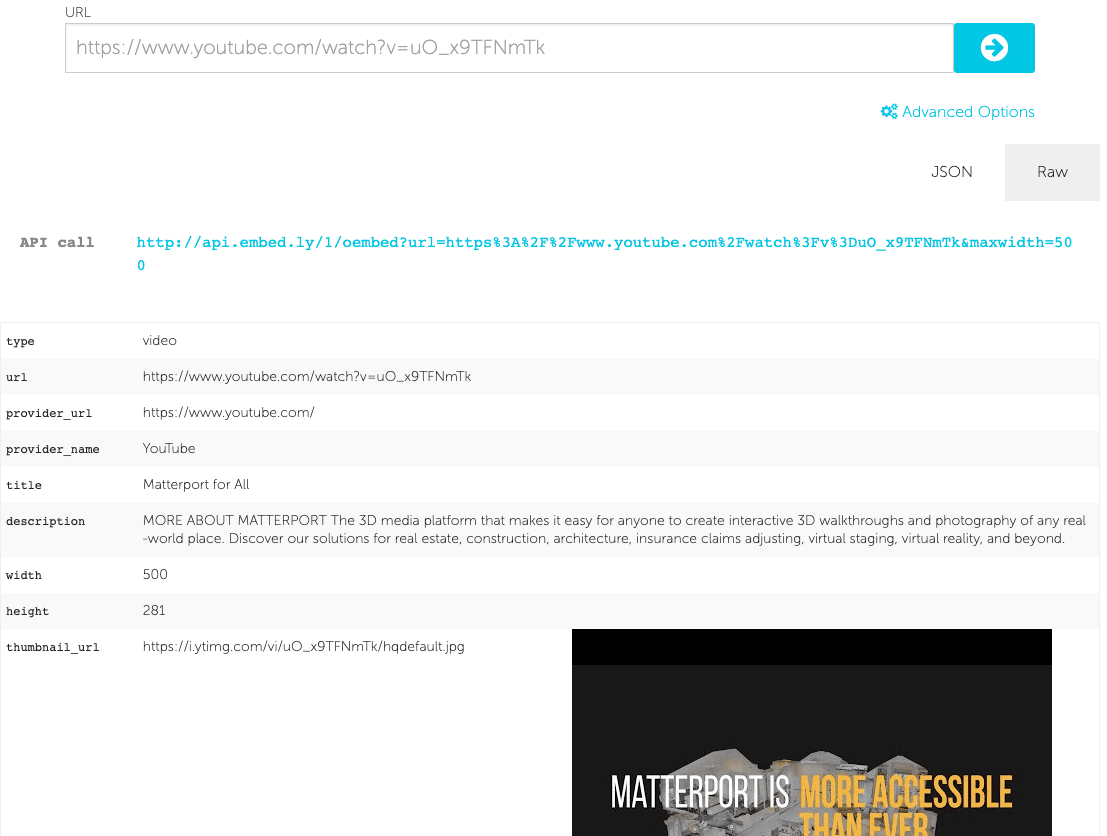Select the title value 'Matterport for All'

click(196, 484)
